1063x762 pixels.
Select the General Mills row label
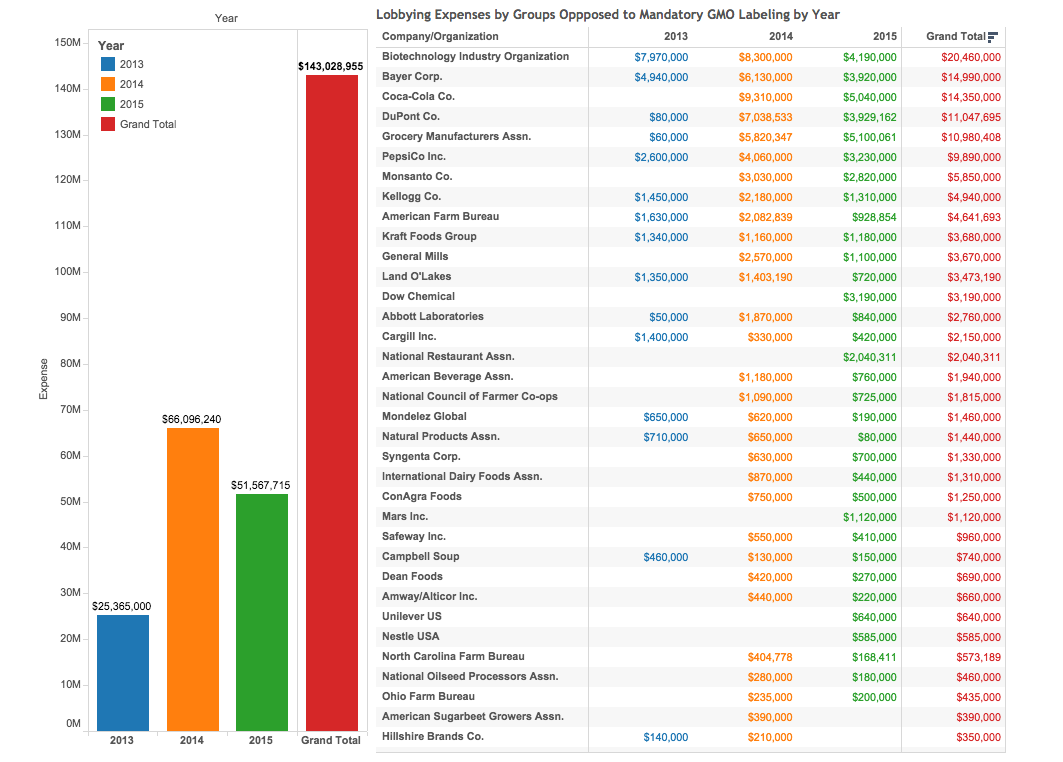coord(415,257)
